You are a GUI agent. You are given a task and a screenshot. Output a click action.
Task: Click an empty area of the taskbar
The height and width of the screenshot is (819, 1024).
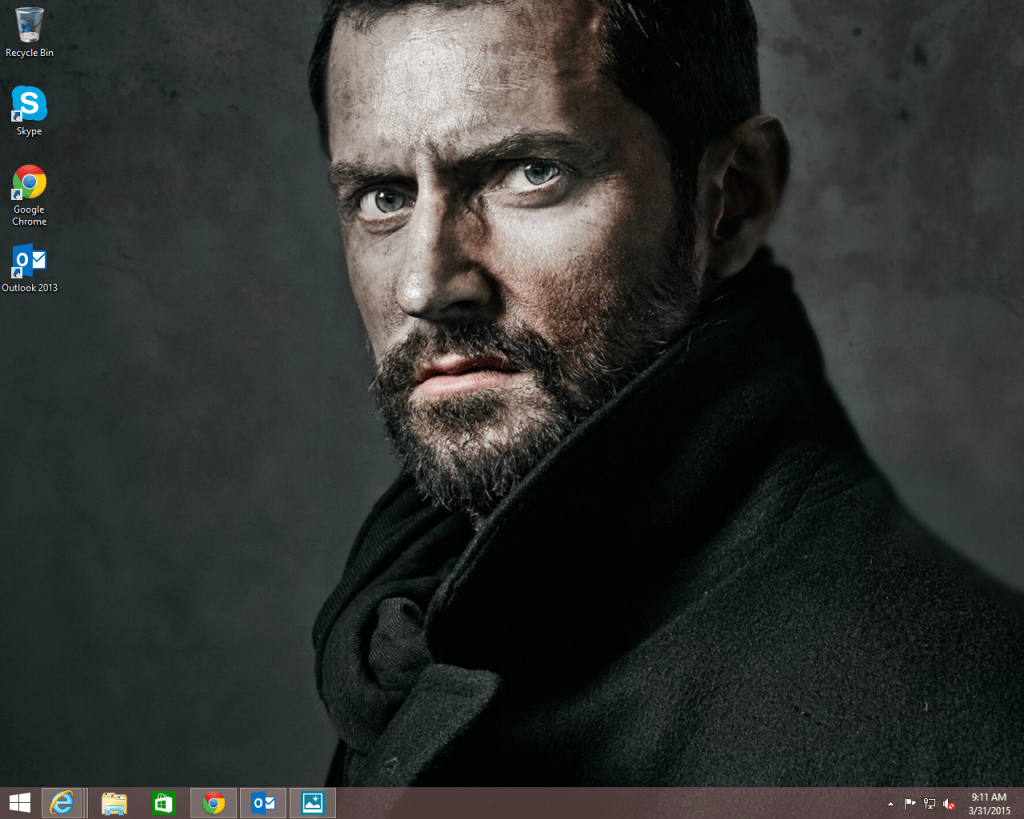[600, 802]
